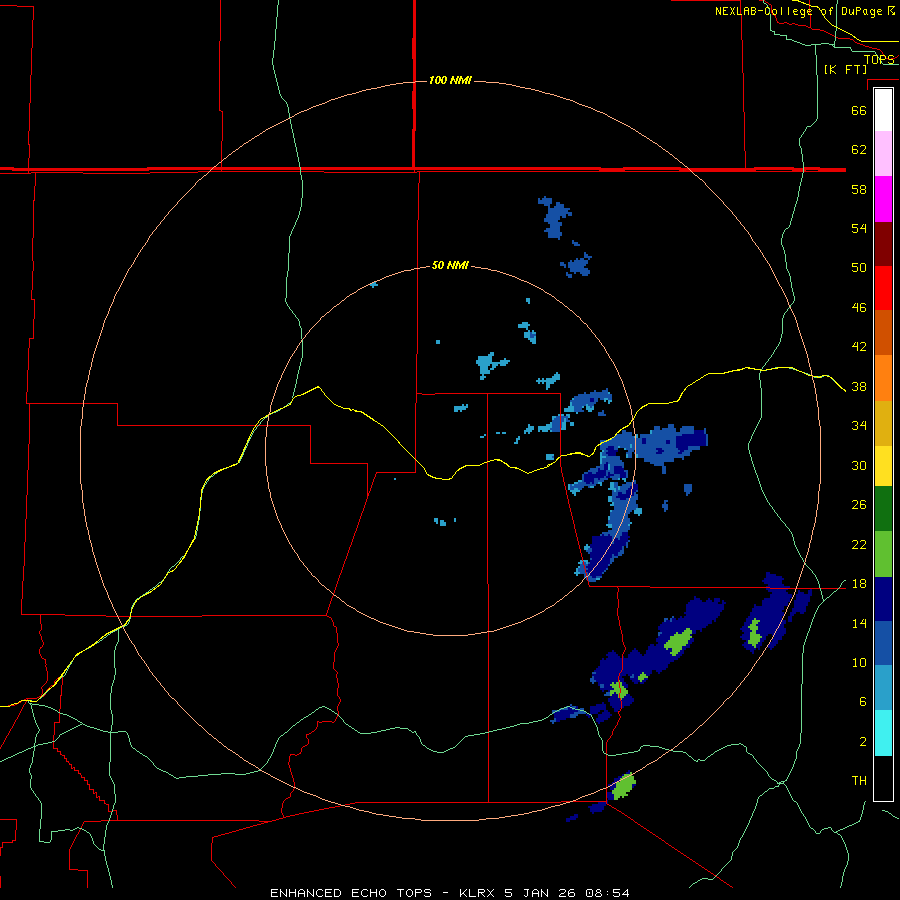Click the navy blue legend swatch

(883, 599)
